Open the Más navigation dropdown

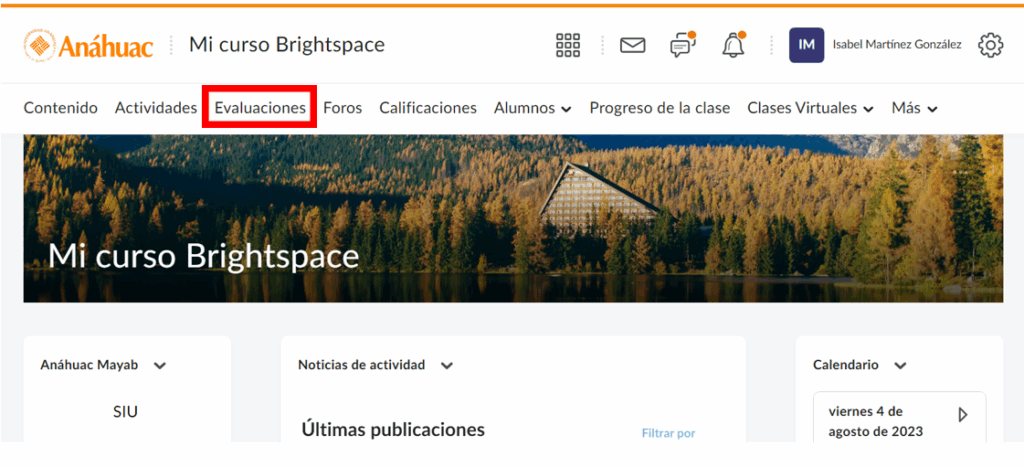click(914, 108)
